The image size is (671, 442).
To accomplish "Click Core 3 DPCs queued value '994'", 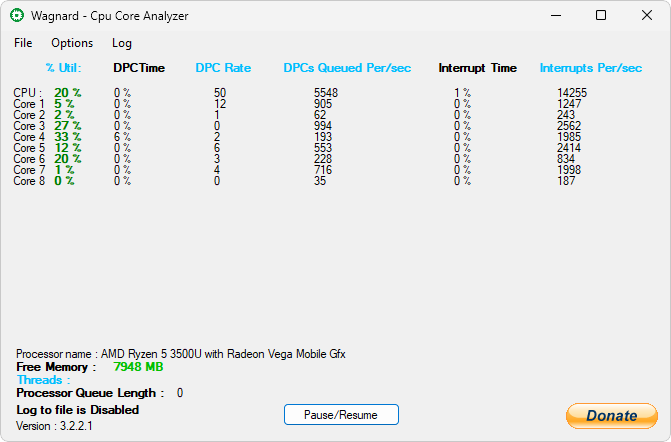I will tap(323, 126).
